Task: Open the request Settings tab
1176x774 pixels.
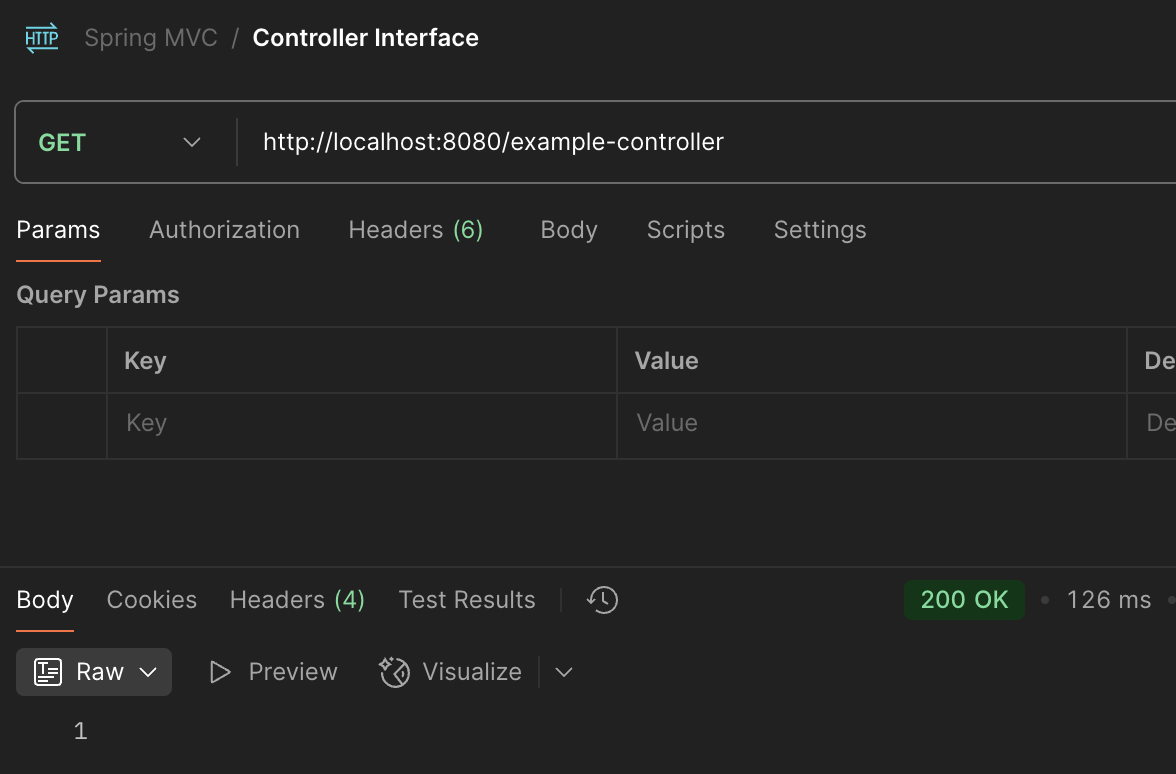Action: 820,230
